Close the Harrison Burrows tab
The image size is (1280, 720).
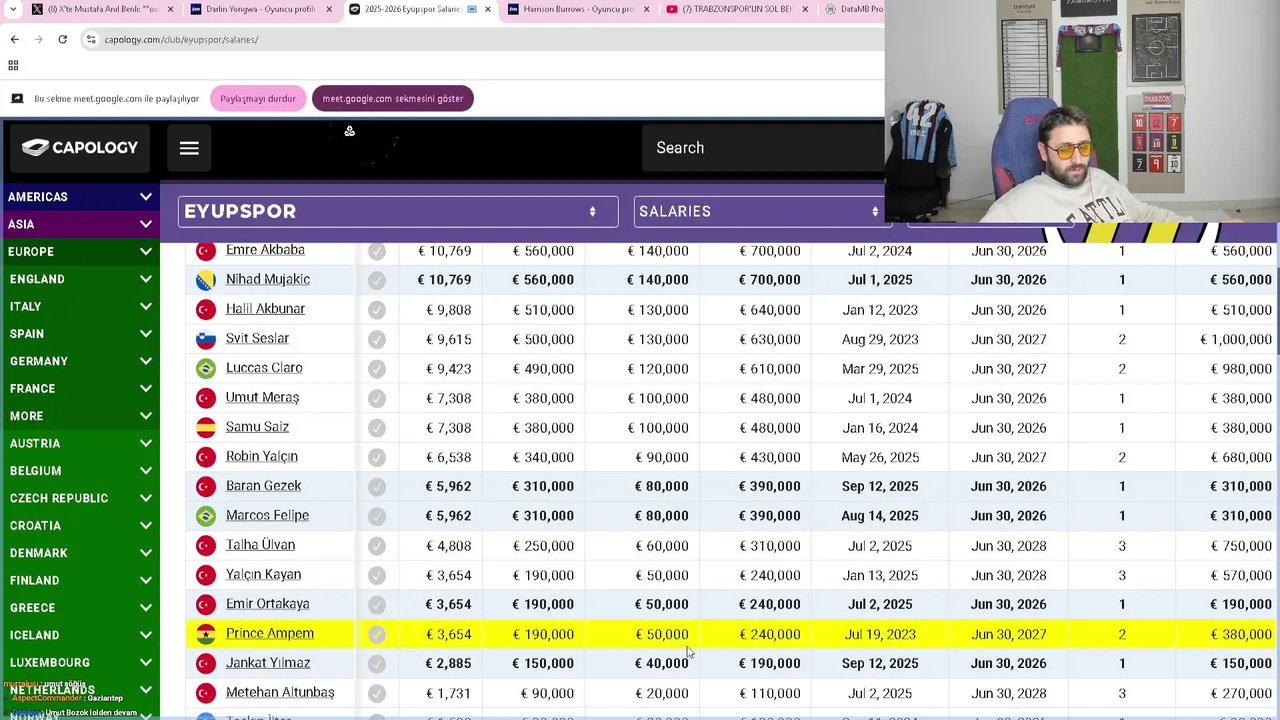(x=646, y=9)
